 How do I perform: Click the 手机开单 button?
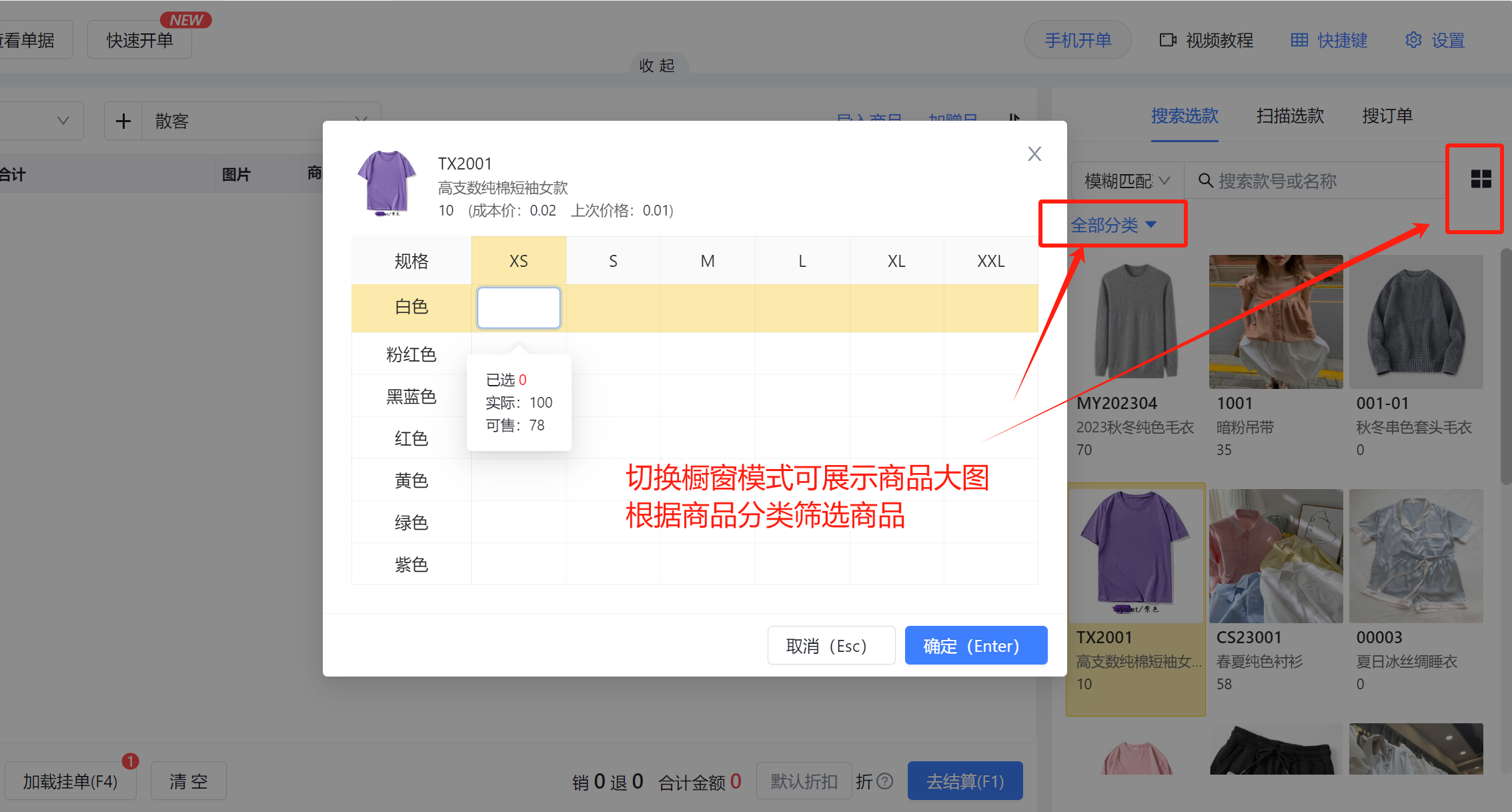[1078, 40]
